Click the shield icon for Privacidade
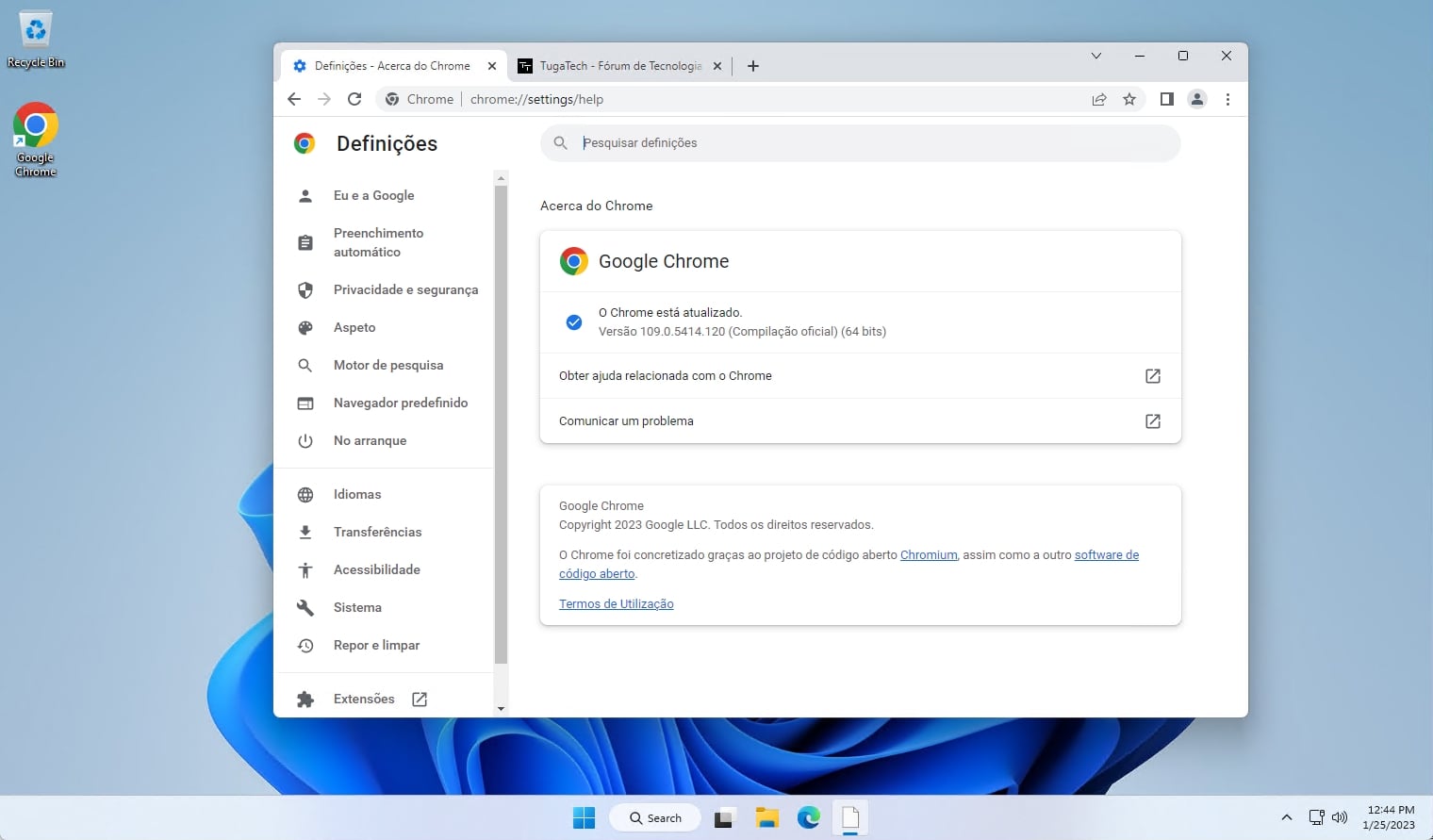Viewport: 1433px width, 840px height. (x=305, y=289)
